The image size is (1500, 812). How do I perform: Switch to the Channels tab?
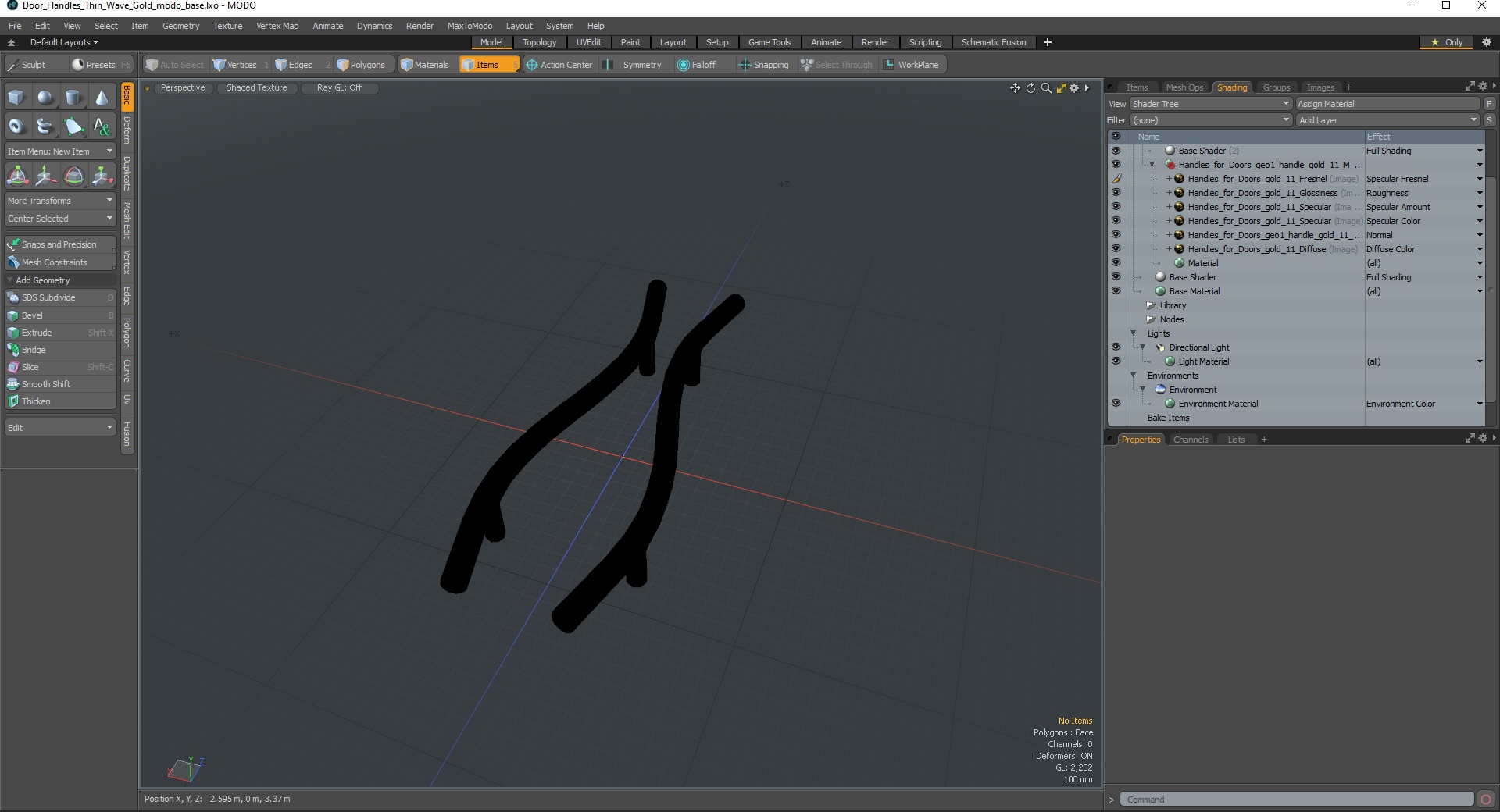[1191, 440]
